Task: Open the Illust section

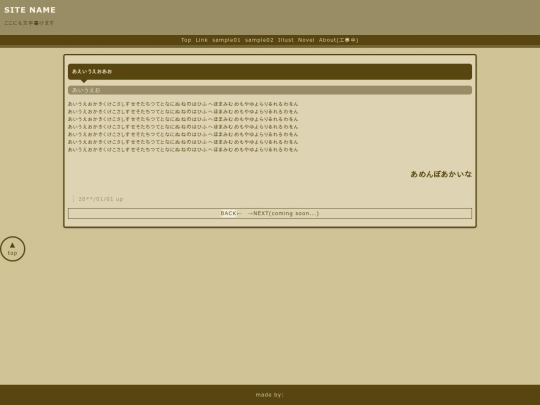Action: [x=285, y=40]
